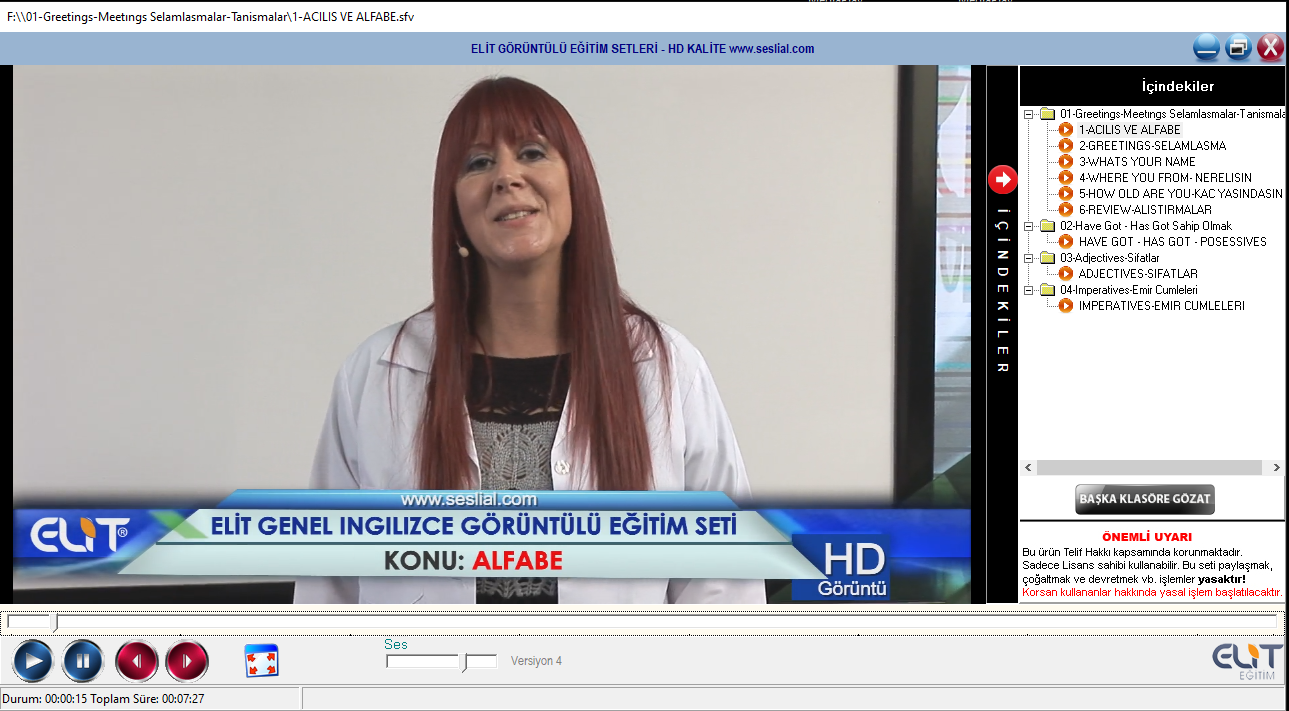
Task: Click the play icon beside 3-WHATS YOUR NAME
Action: 1066,162
